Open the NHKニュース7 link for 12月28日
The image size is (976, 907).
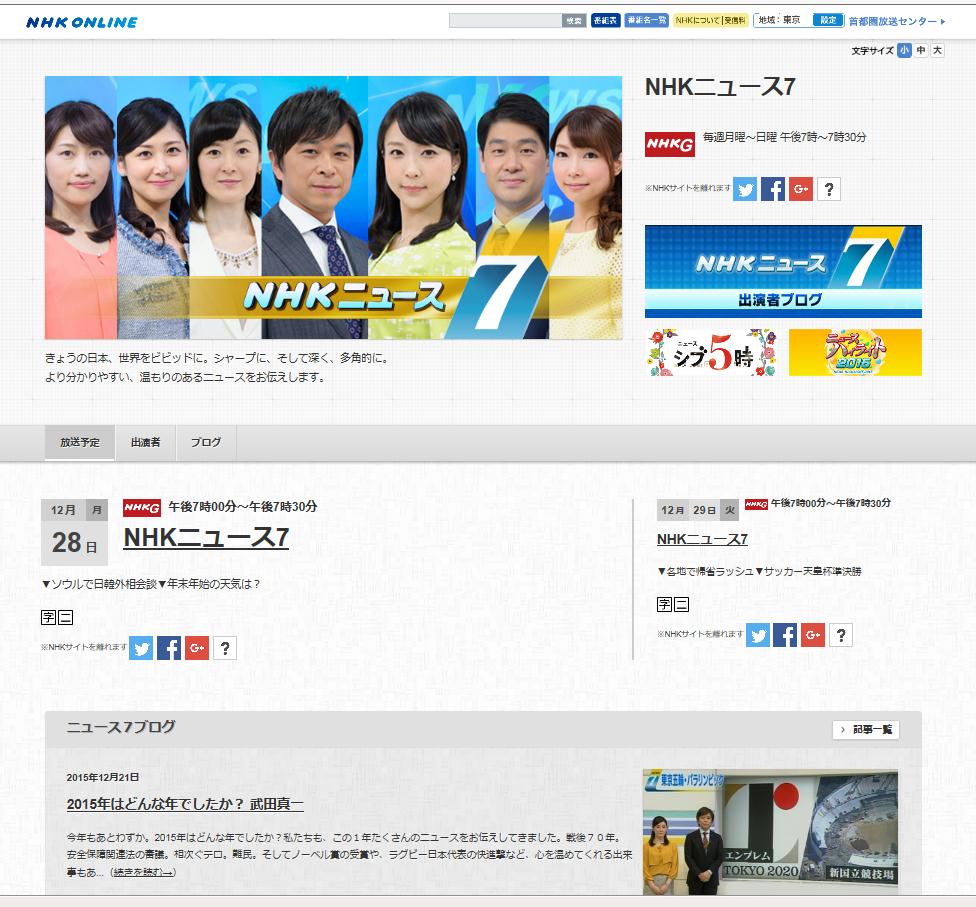coord(206,537)
